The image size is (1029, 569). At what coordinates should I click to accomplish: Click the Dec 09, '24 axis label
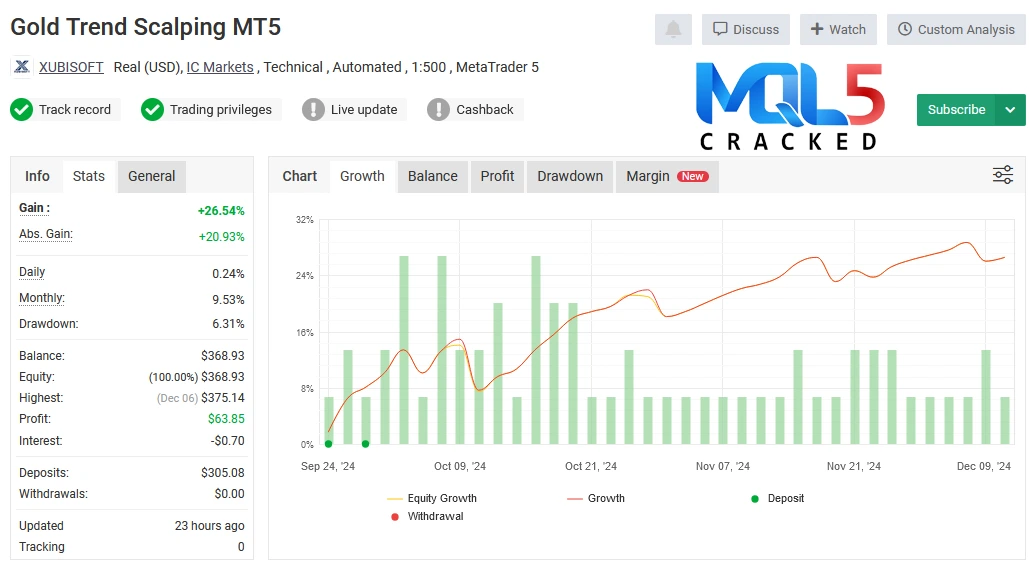coord(984,466)
